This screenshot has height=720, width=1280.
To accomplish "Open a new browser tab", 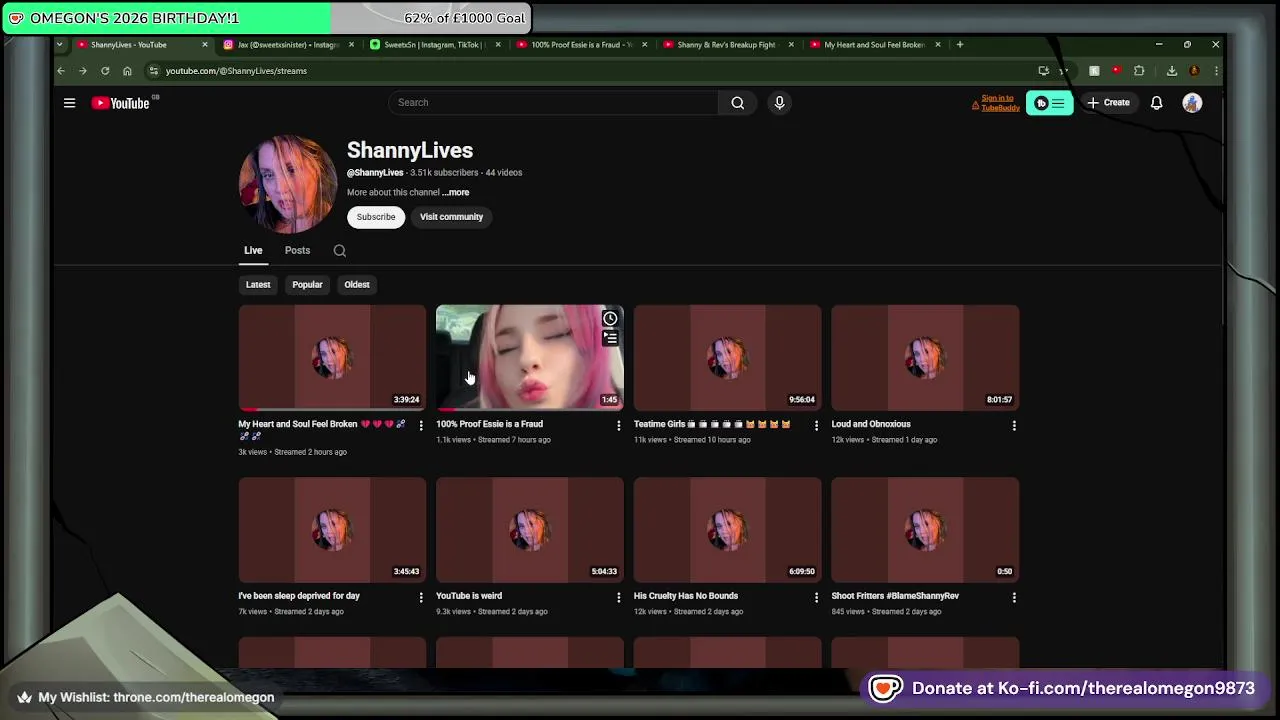I will (960, 45).
